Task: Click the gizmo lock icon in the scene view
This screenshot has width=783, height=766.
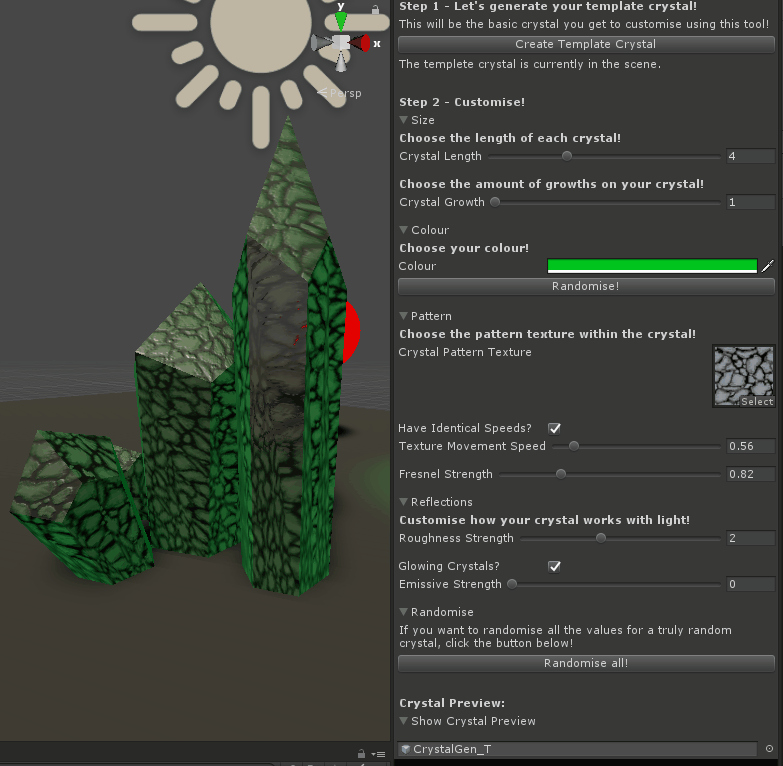Action: point(375,9)
